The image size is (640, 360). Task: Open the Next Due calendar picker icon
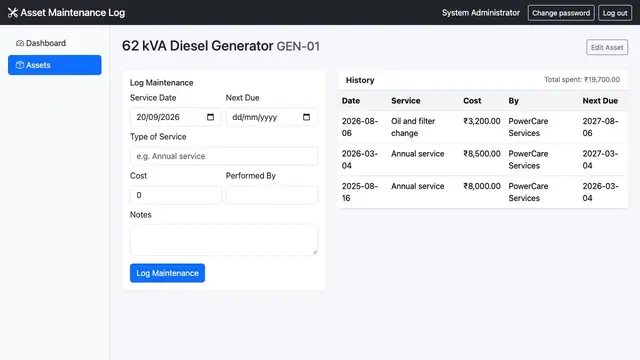coord(306,117)
